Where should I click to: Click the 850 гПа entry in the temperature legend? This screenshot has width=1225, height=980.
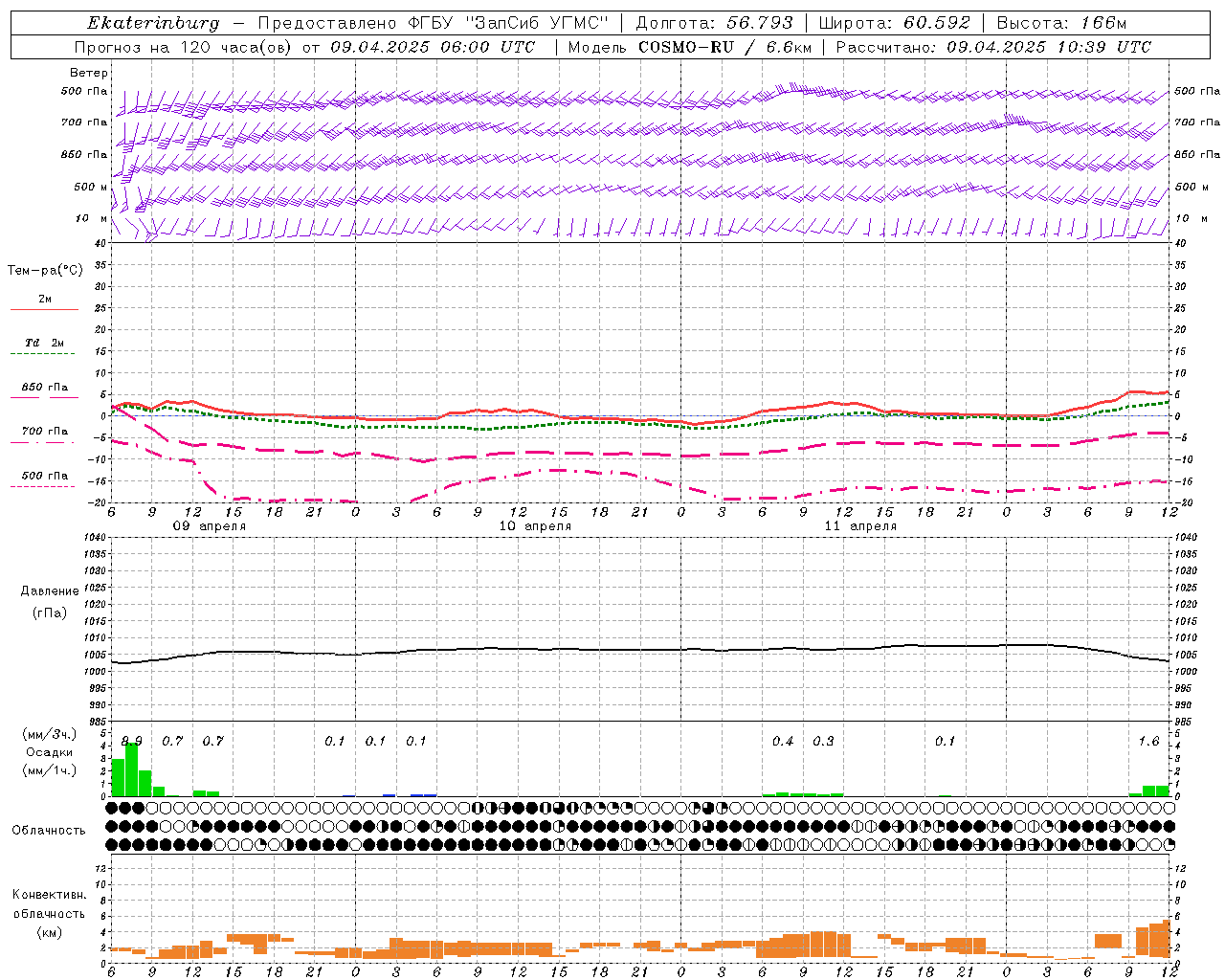tap(45, 388)
